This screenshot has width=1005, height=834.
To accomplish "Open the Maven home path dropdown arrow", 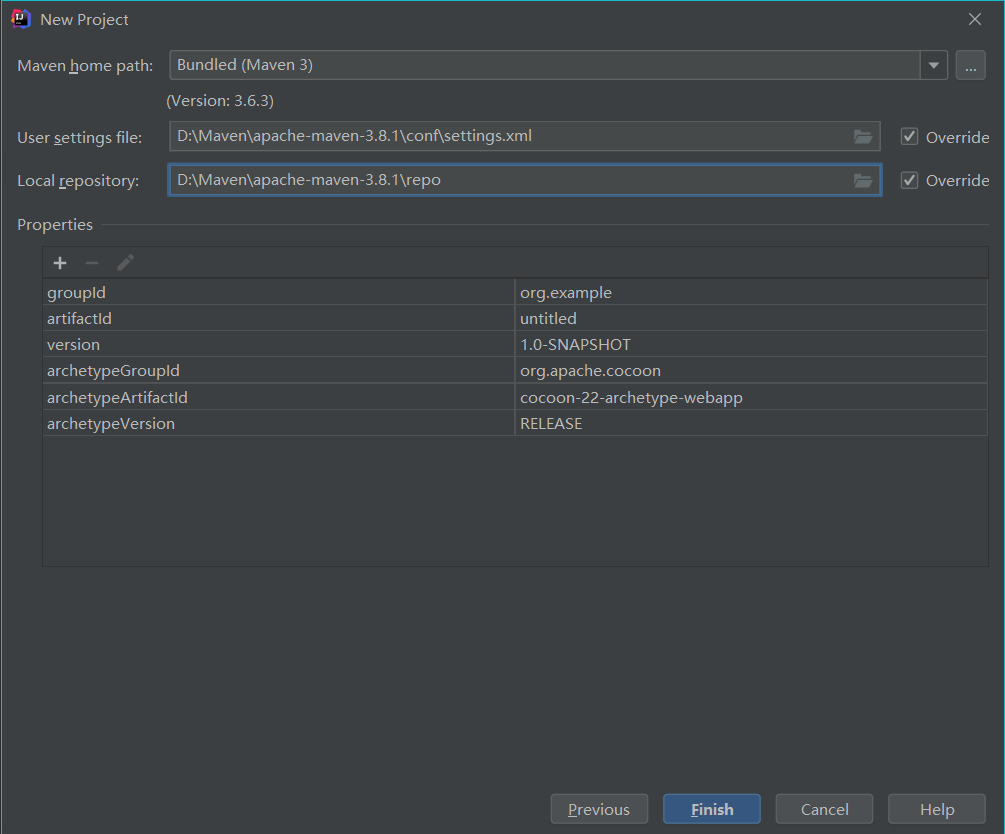I will (x=934, y=65).
